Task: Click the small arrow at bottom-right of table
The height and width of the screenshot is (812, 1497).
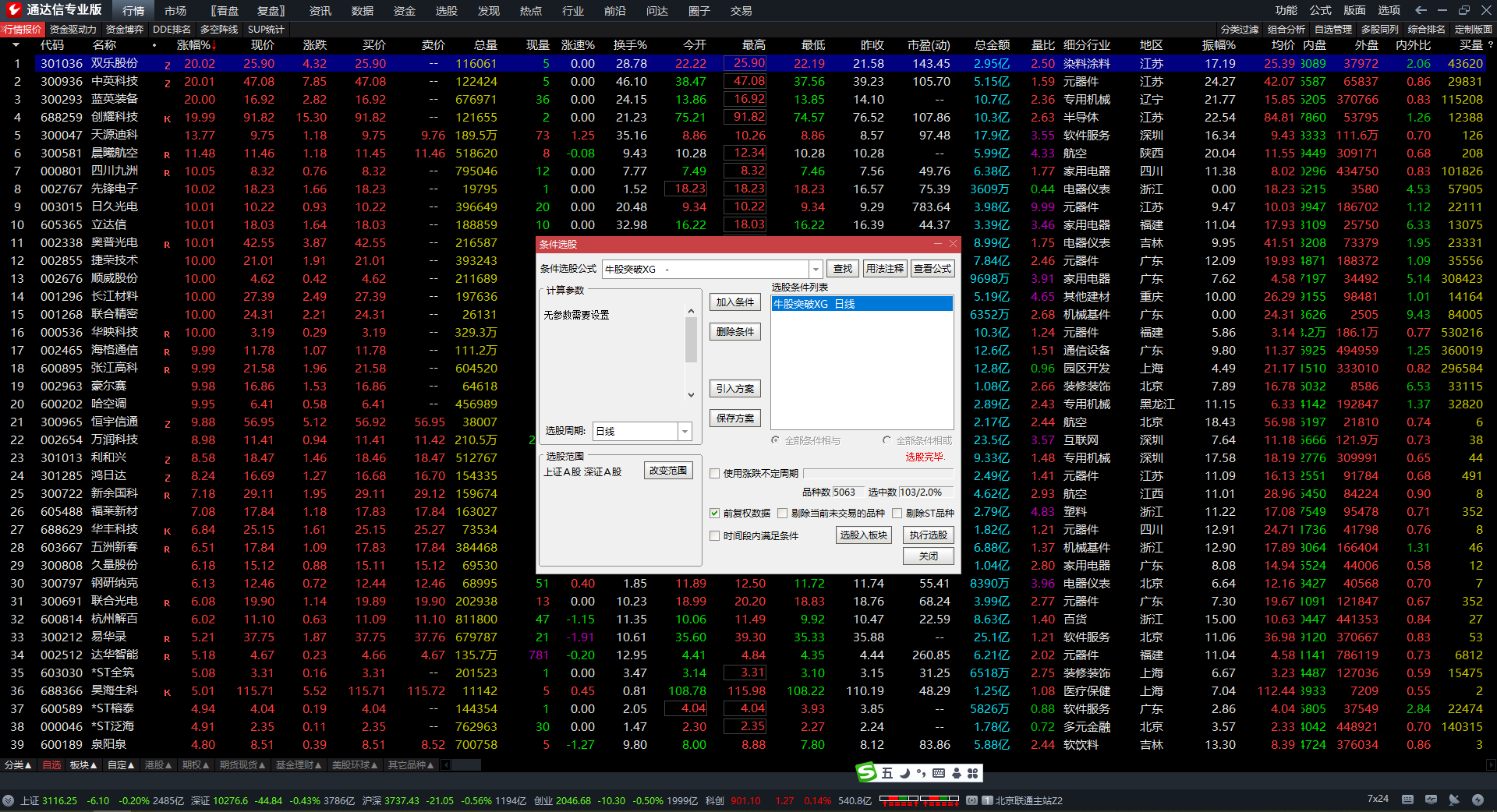Action: pos(1491,765)
